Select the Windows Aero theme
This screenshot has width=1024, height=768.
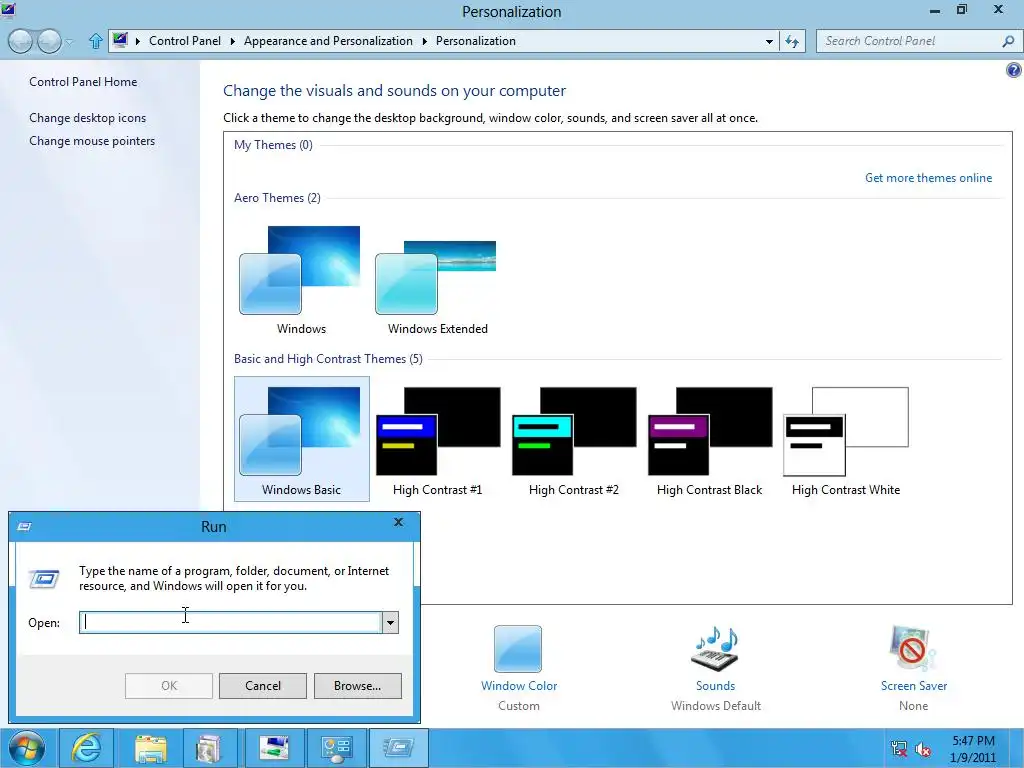point(301,281)
